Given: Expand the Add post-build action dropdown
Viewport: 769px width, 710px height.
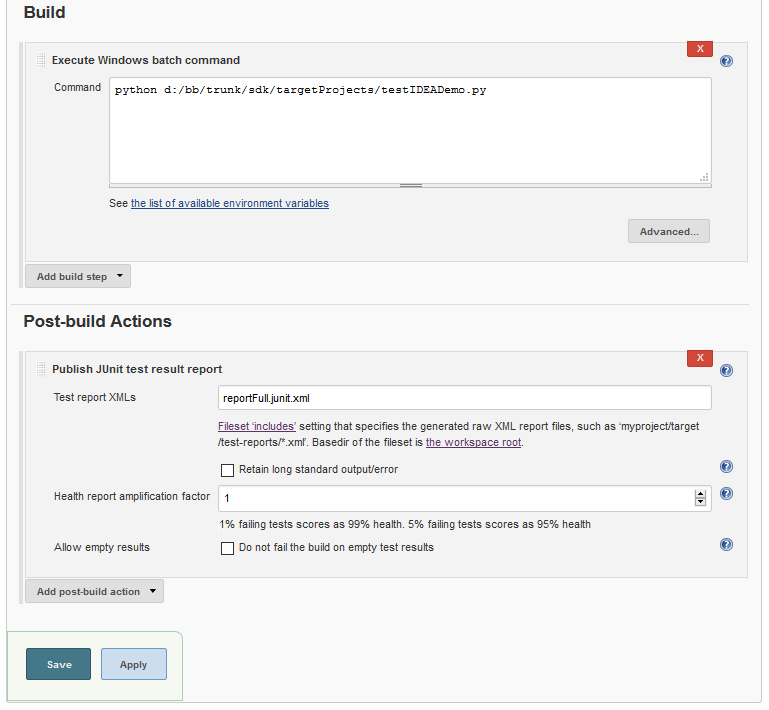Looking at the screenshot, I should [95, 591].
